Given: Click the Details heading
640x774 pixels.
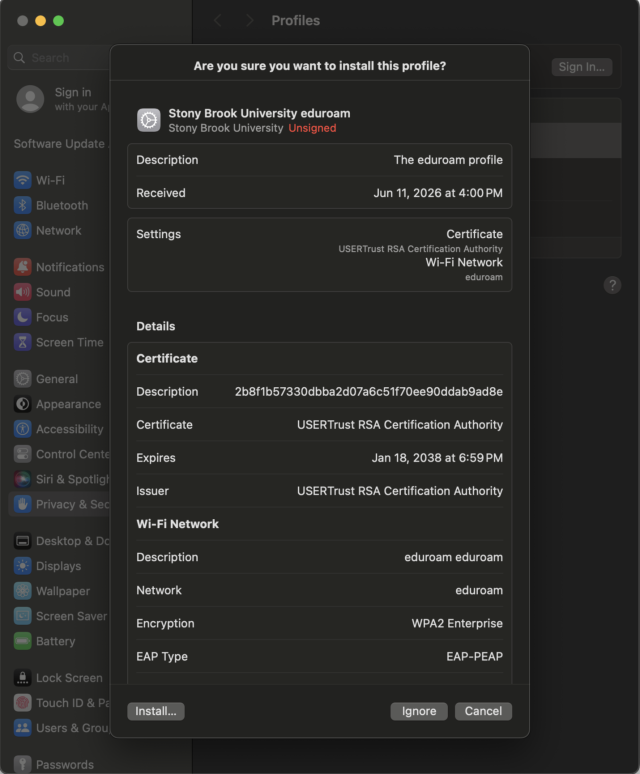Looking at the screenshot, I should click(x=155, y=326).
